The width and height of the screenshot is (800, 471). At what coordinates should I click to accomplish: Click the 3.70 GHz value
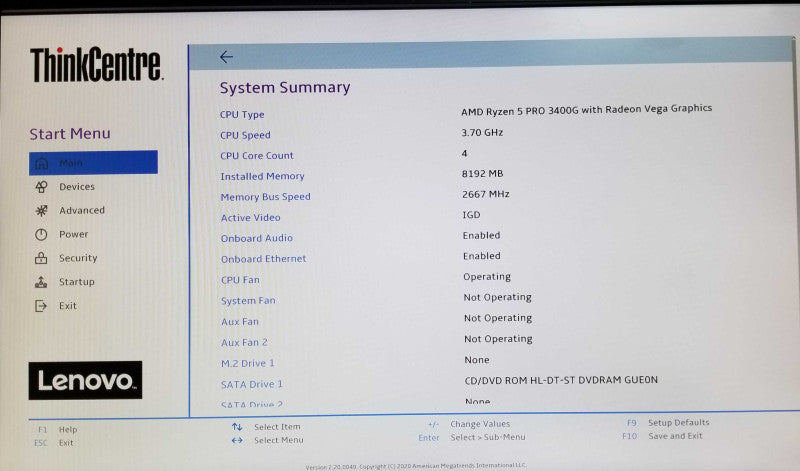[482, 133]
